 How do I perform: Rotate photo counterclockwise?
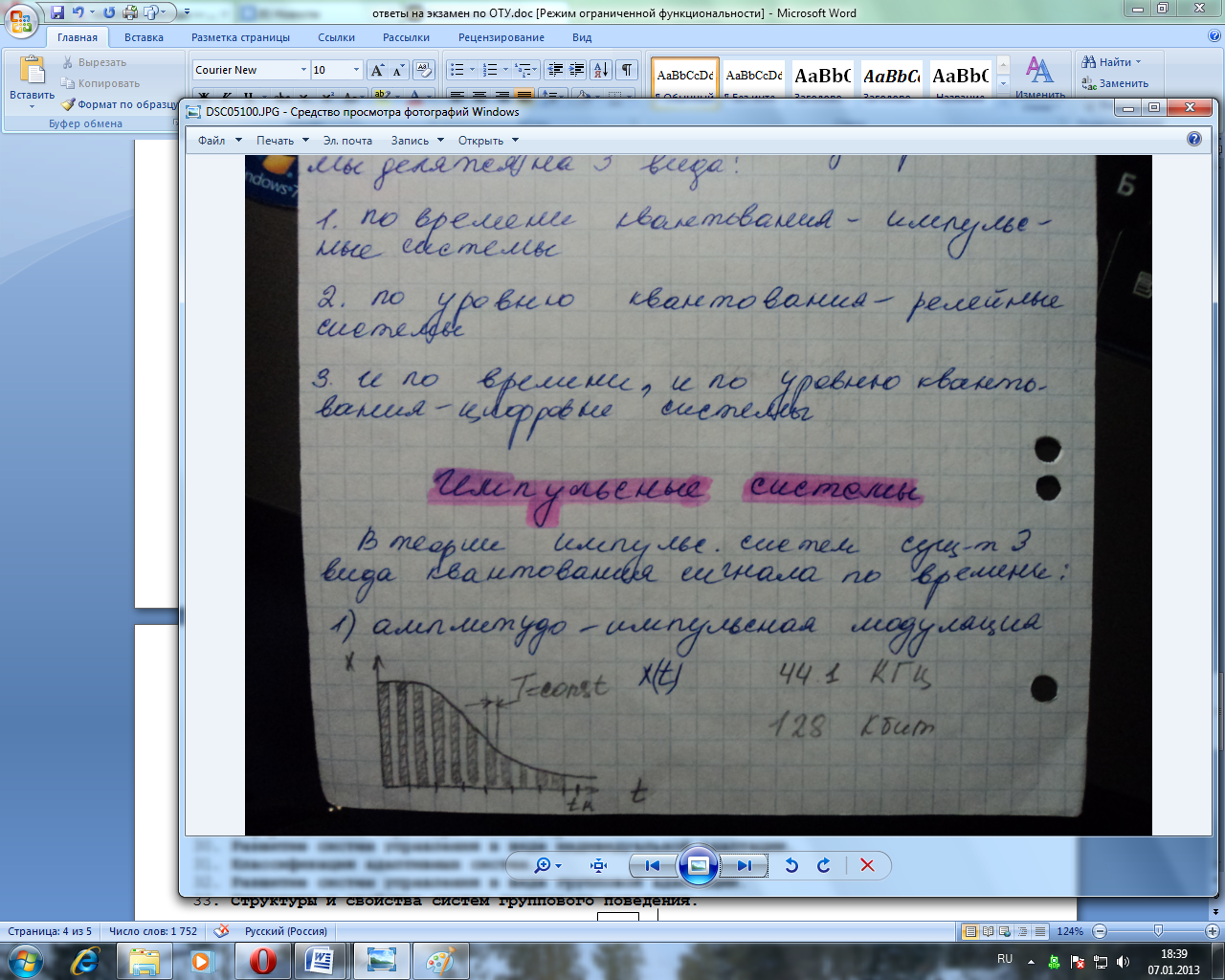[791, 865]
